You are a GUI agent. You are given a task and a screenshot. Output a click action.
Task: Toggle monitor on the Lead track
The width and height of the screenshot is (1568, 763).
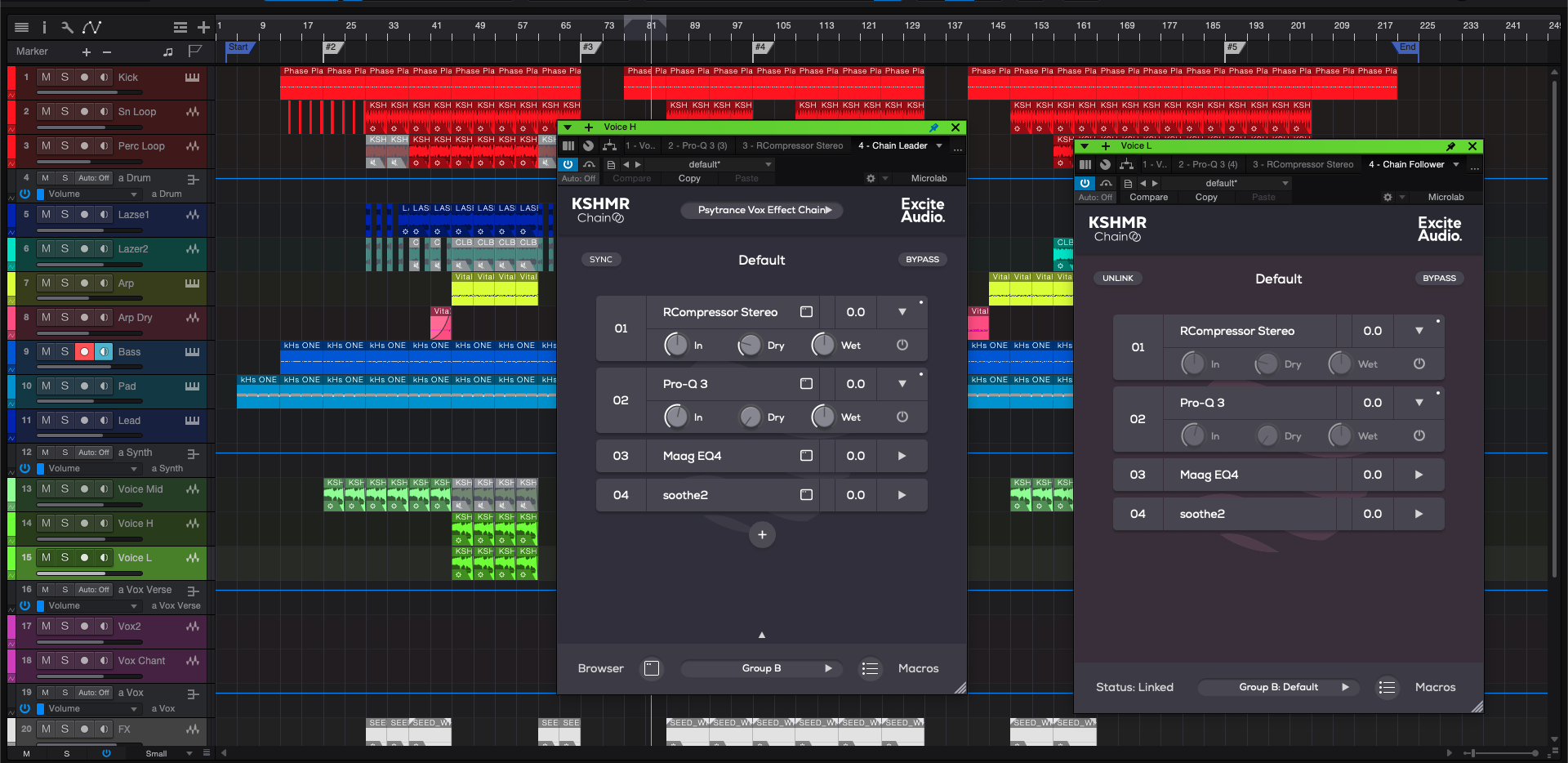[104, 421]
